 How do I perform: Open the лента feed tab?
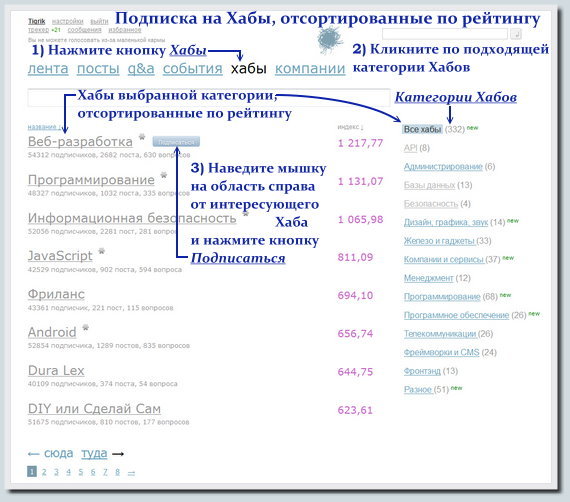pyautogui.click(x=48, y=68)
